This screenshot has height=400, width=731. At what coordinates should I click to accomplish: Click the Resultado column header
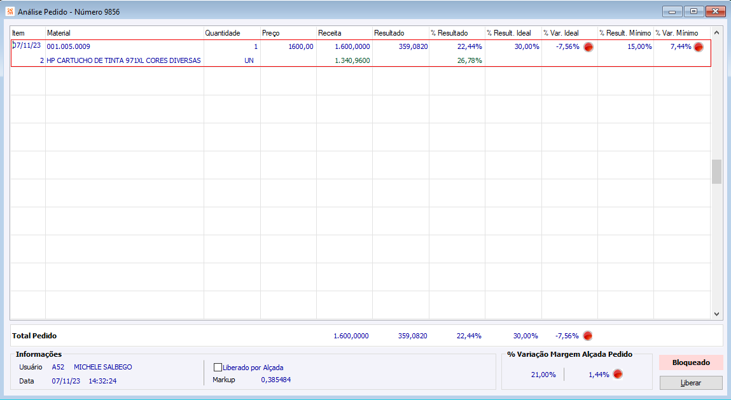coord(400,33)
